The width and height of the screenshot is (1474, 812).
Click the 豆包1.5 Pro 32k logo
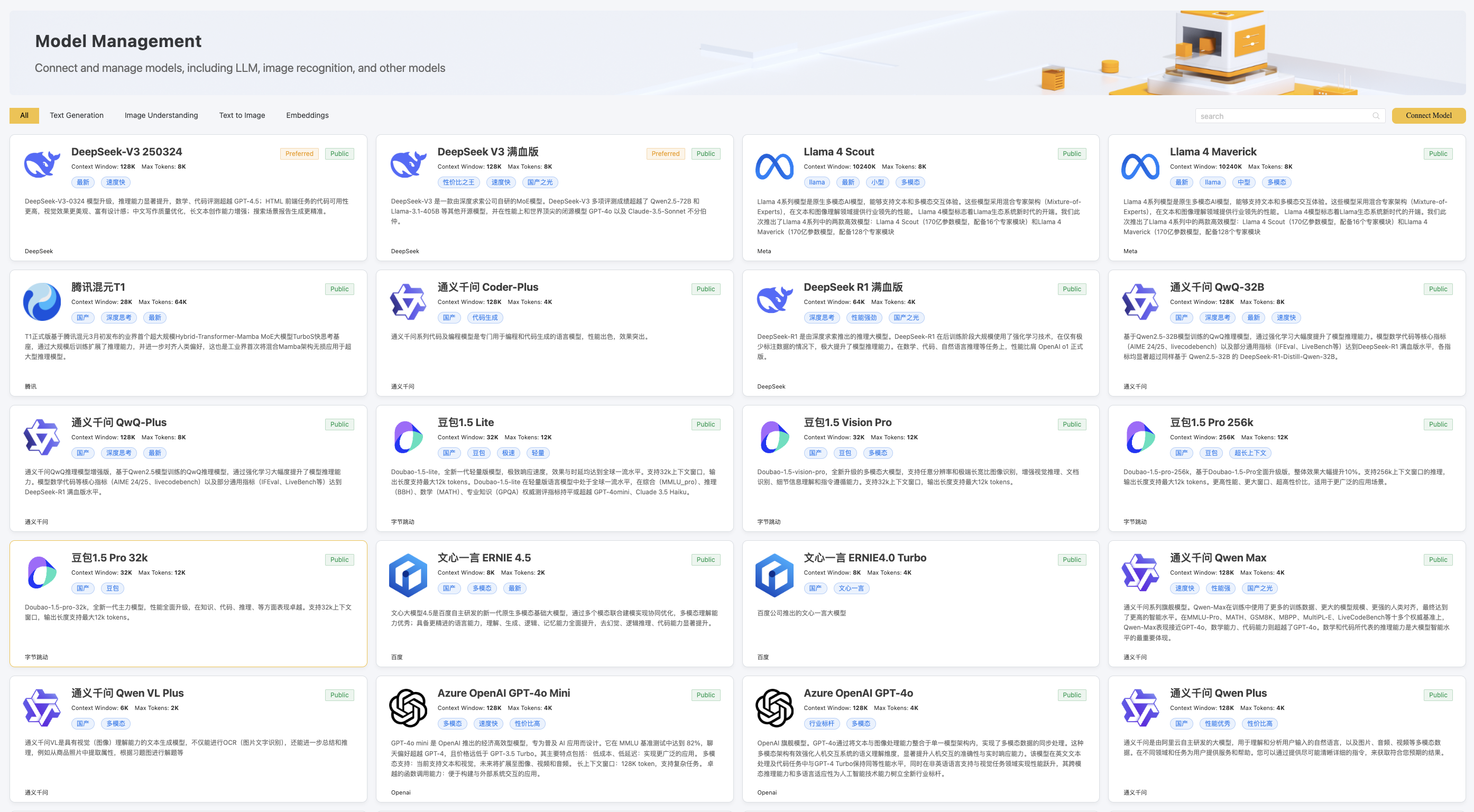(42, 572)
